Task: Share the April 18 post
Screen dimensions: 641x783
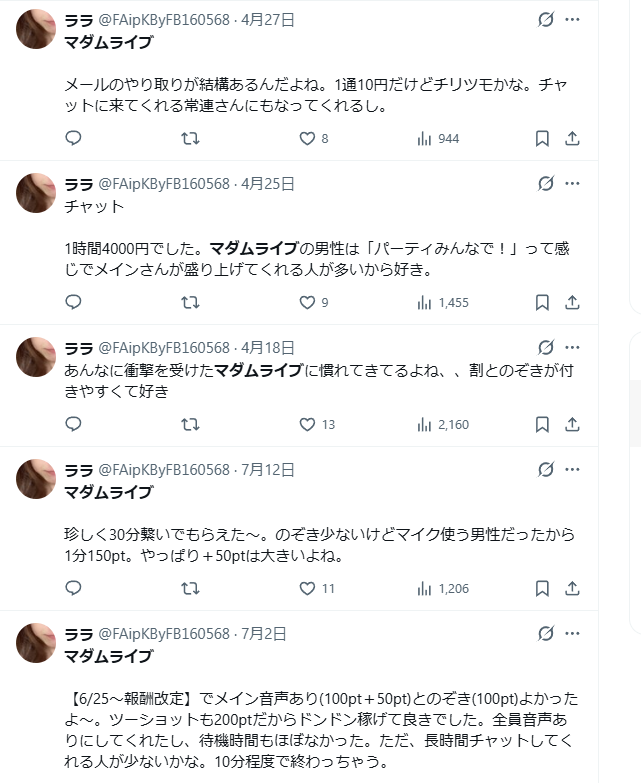Action: tap(572, 424)
